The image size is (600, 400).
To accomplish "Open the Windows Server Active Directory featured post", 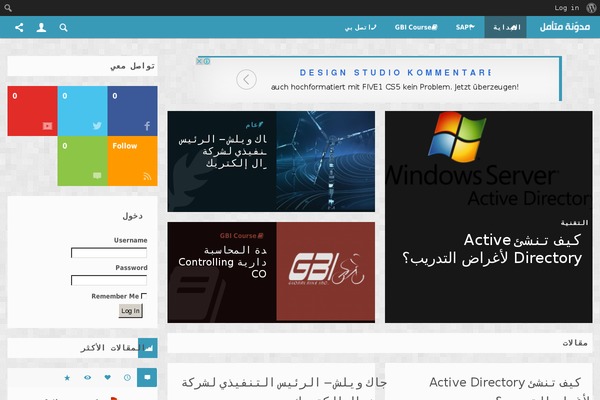I will (489, 217).
